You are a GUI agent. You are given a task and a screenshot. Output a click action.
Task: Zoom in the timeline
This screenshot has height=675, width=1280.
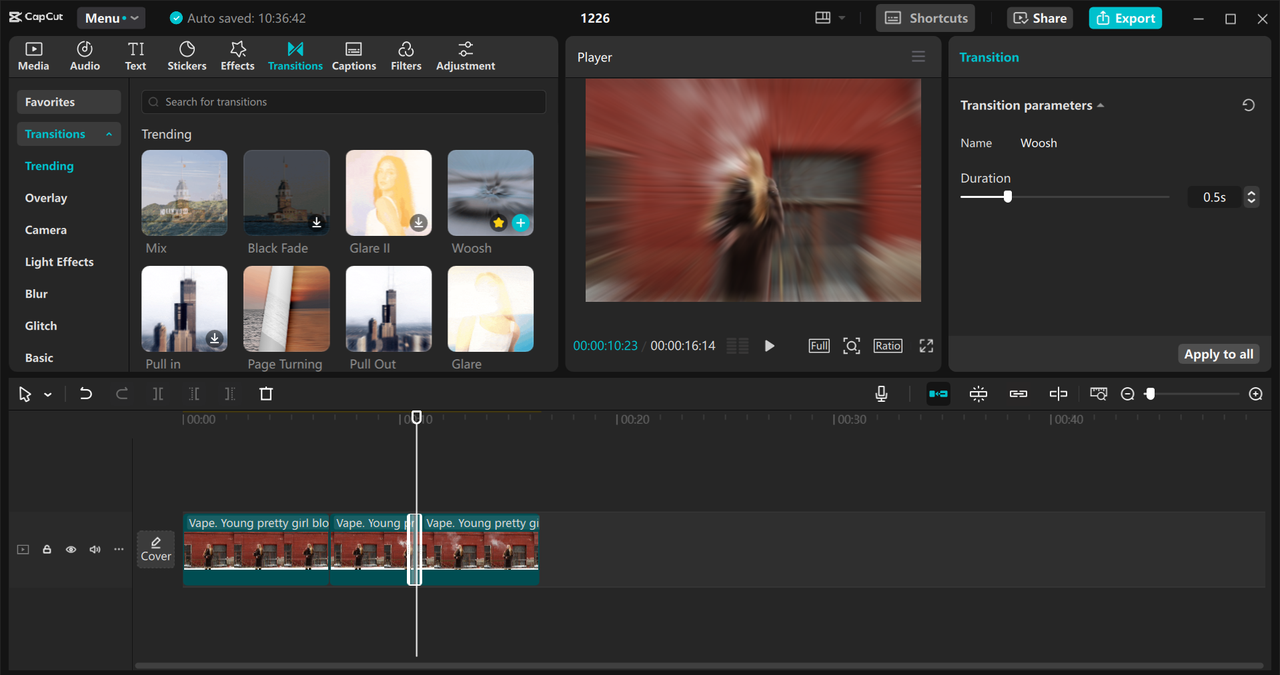click(x=1256, y=394)
